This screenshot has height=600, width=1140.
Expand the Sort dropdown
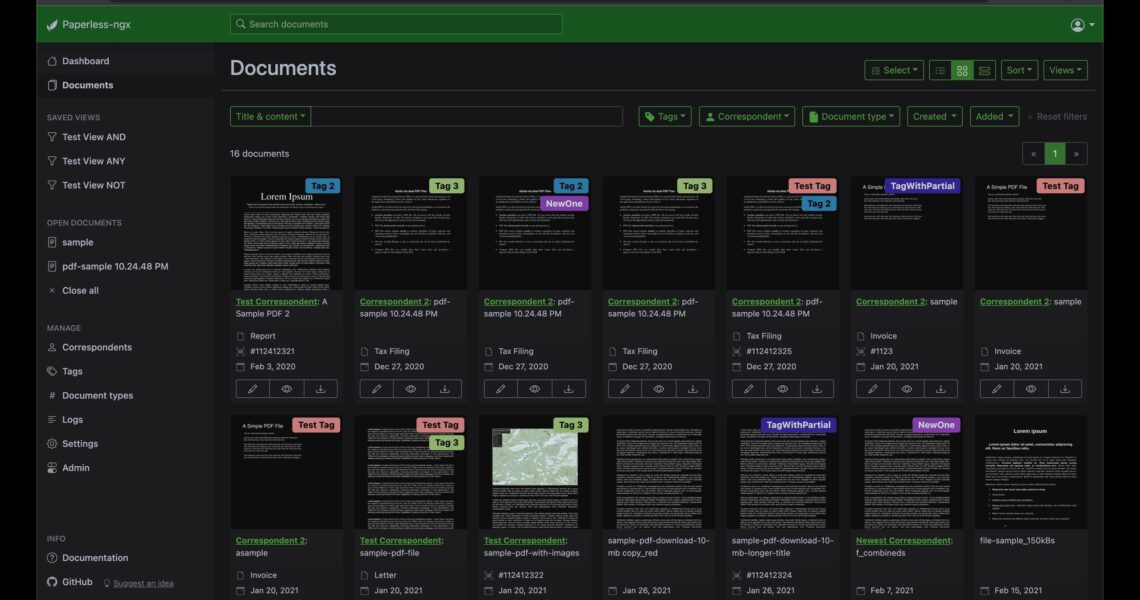[x=1019, y=70]
